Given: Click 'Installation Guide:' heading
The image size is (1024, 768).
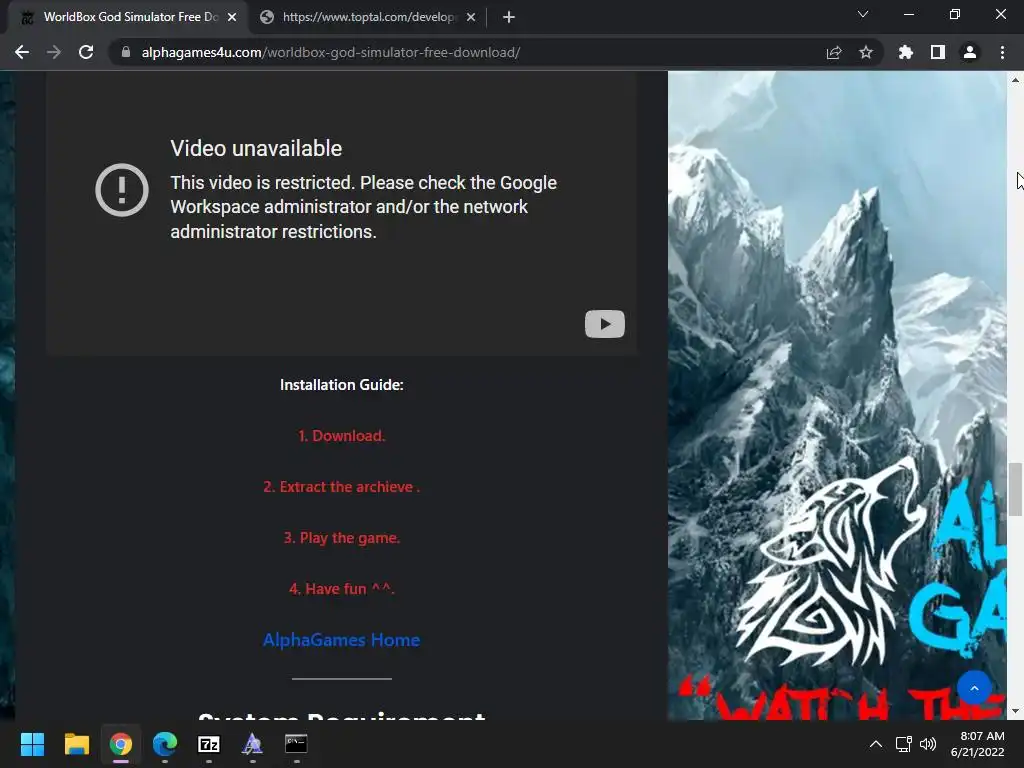Looking at the screenshot, I should 342,385.
